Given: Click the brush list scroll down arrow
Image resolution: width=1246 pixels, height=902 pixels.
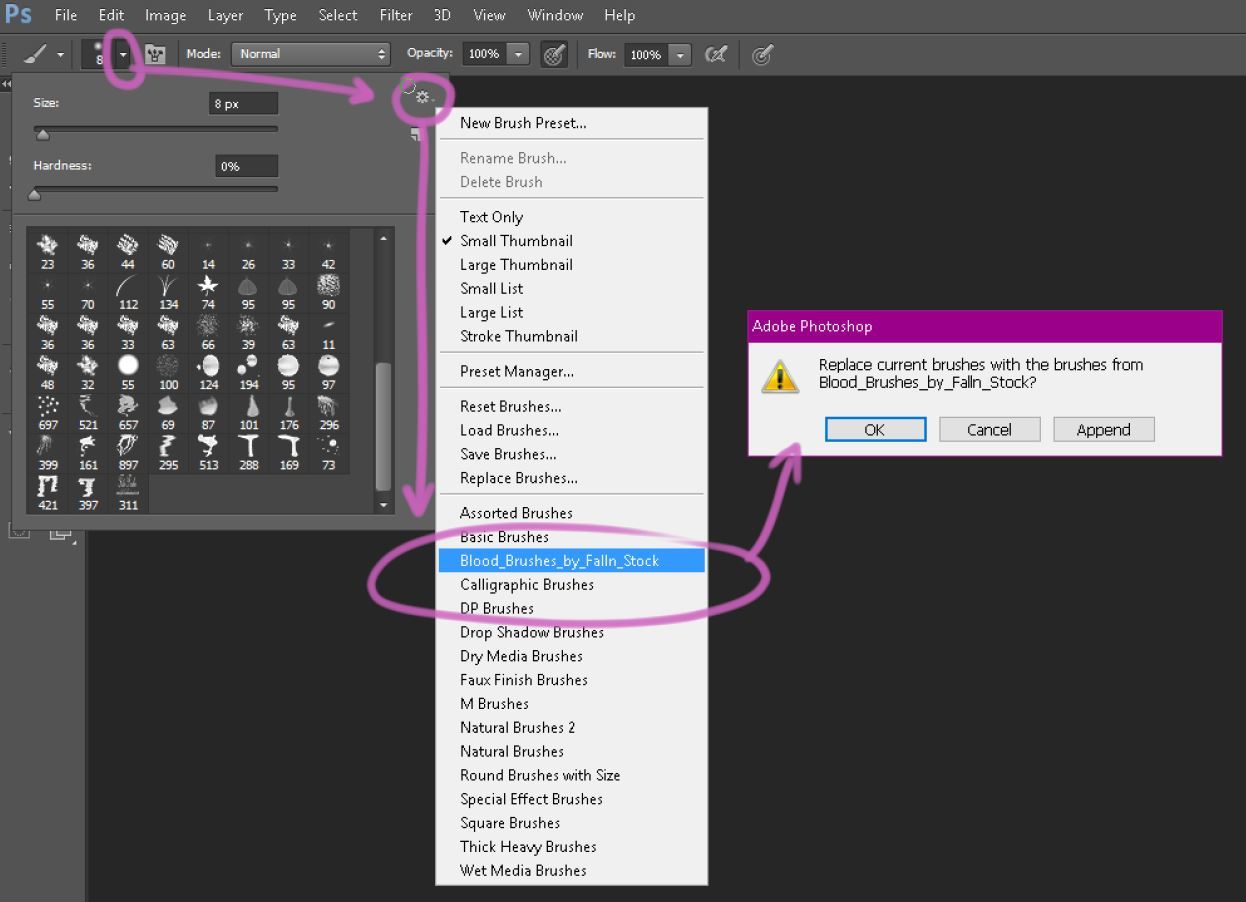Looking at the screenshot, I should [x=383, y=505].
